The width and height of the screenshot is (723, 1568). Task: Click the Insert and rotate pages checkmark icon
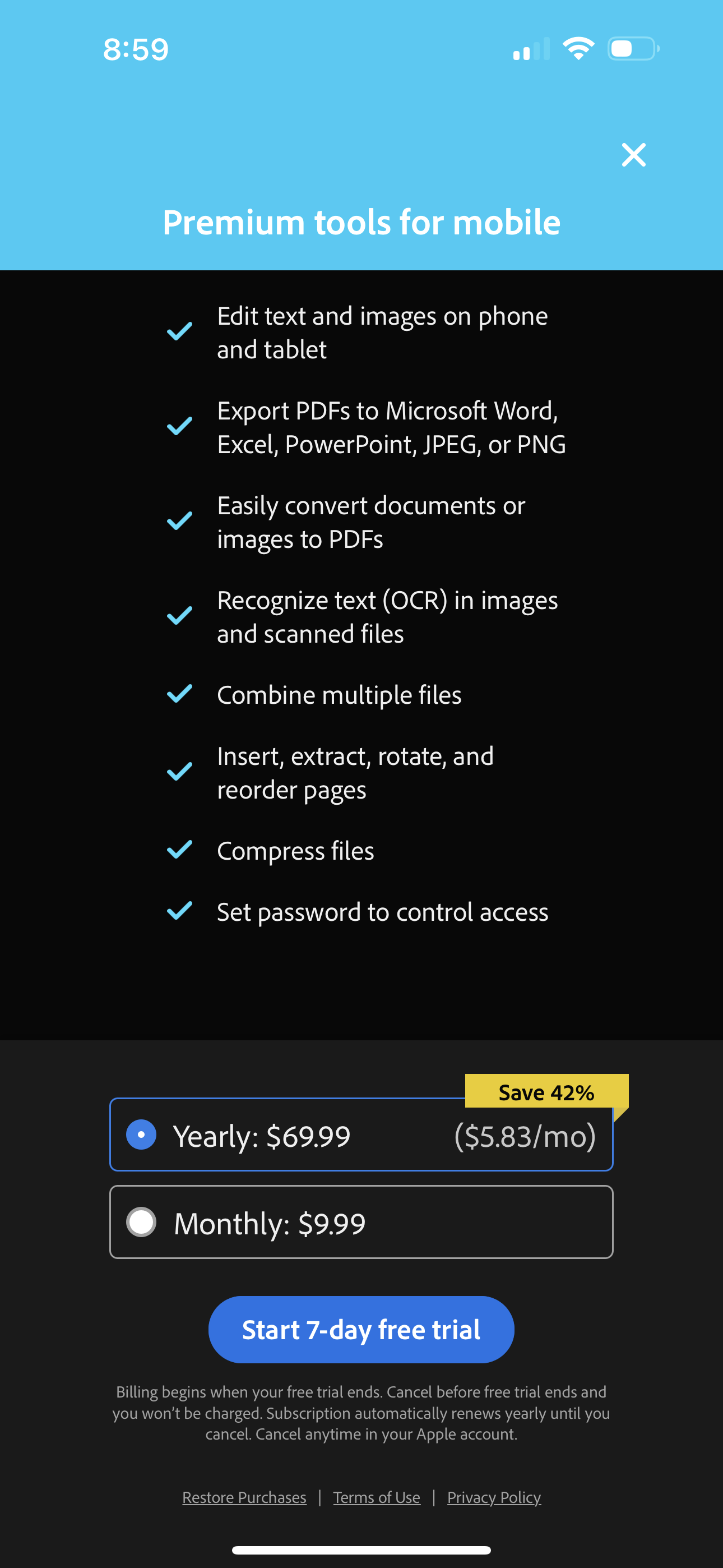click(179, 772)
